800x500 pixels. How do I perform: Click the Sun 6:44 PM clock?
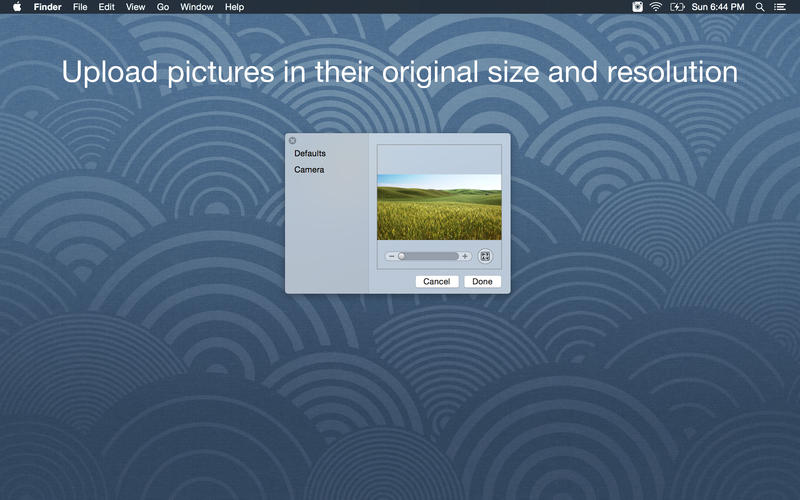click(718, 7)
